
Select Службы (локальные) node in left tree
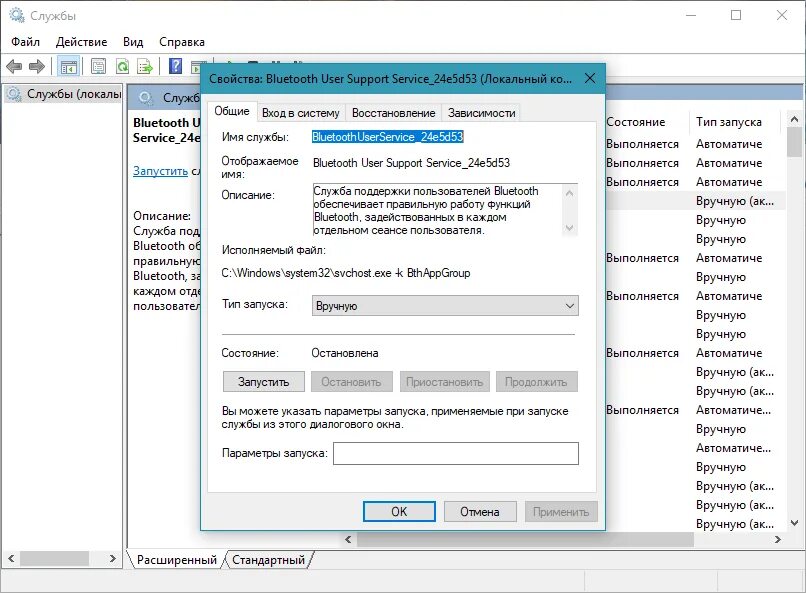[64, 94]
